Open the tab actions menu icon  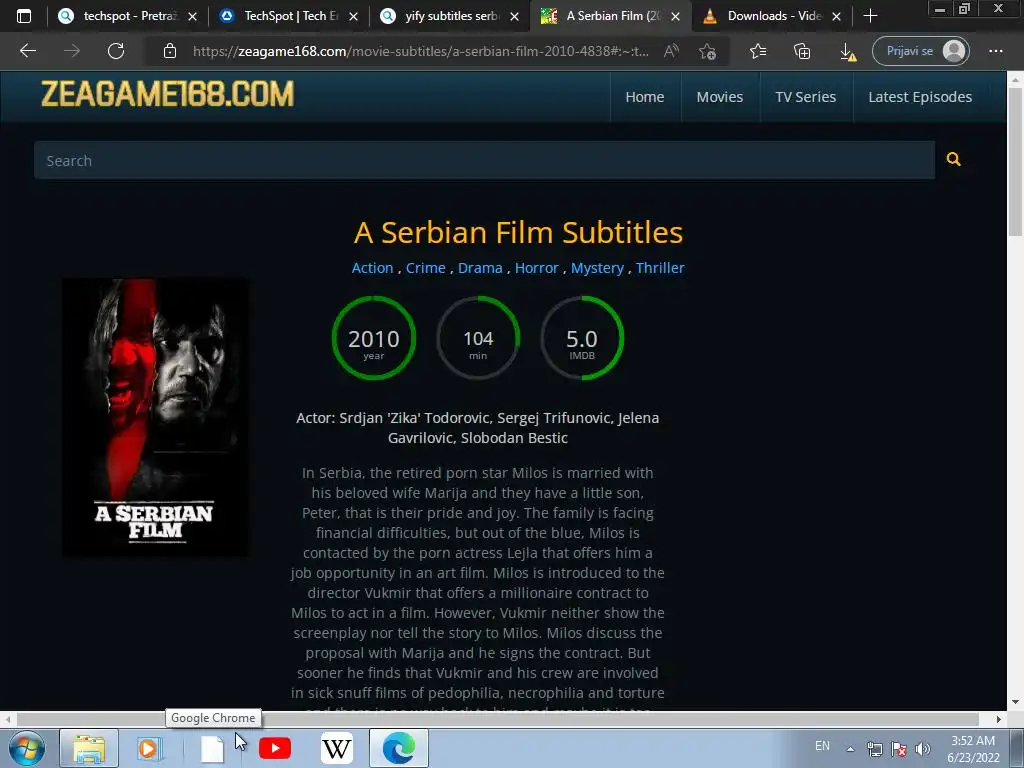tap(24, 16)
